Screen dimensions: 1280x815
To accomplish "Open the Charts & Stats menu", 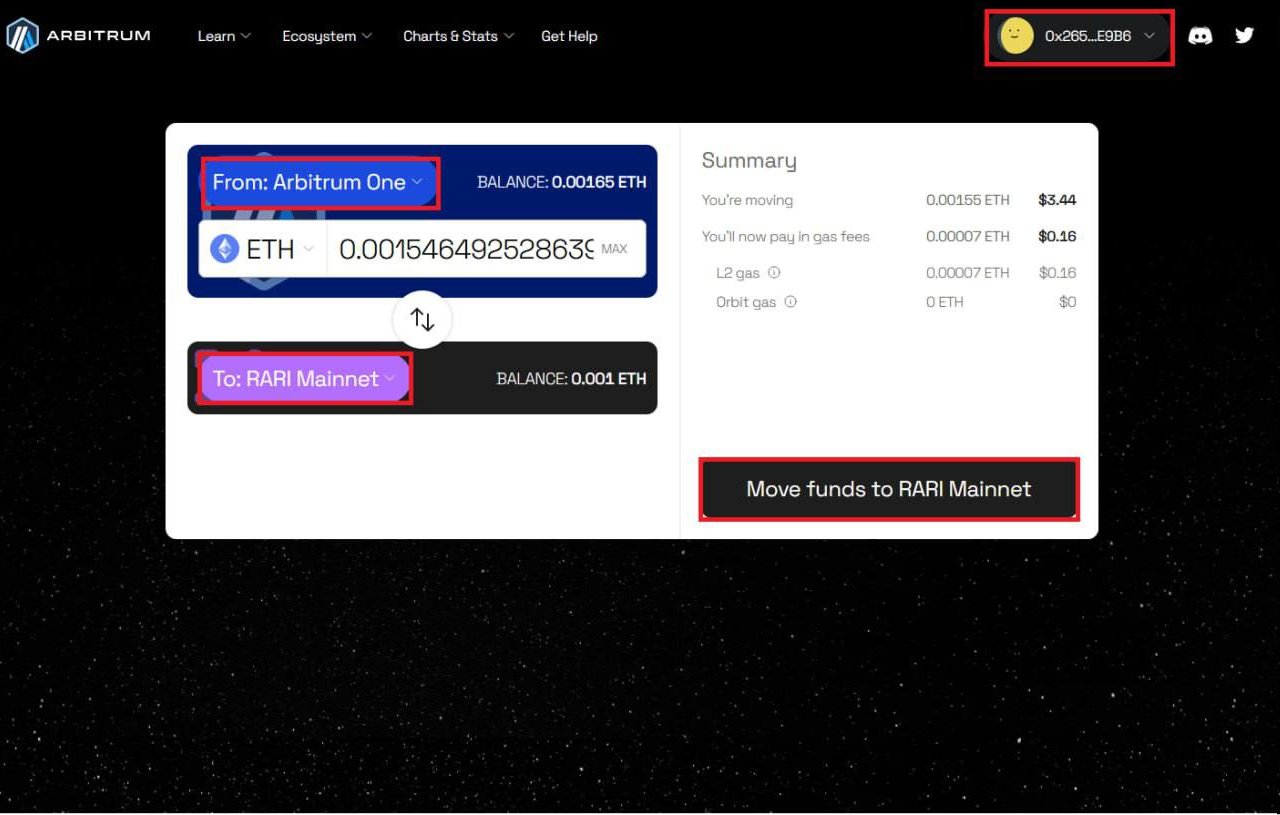I will click(458, 36).
